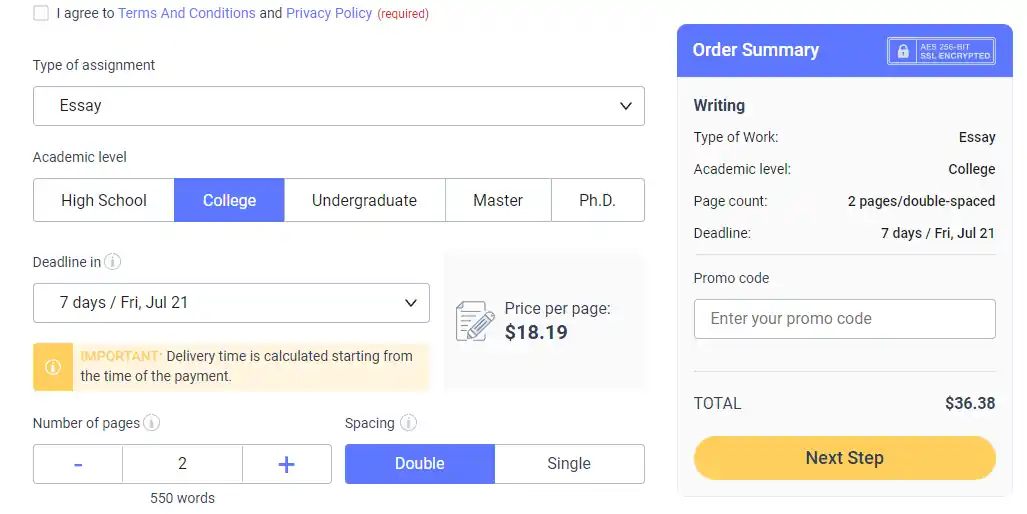Click the Order Summary heading
Image resolution: width=1027 pixels, height=514 pixels.
(x=756, y=50)
